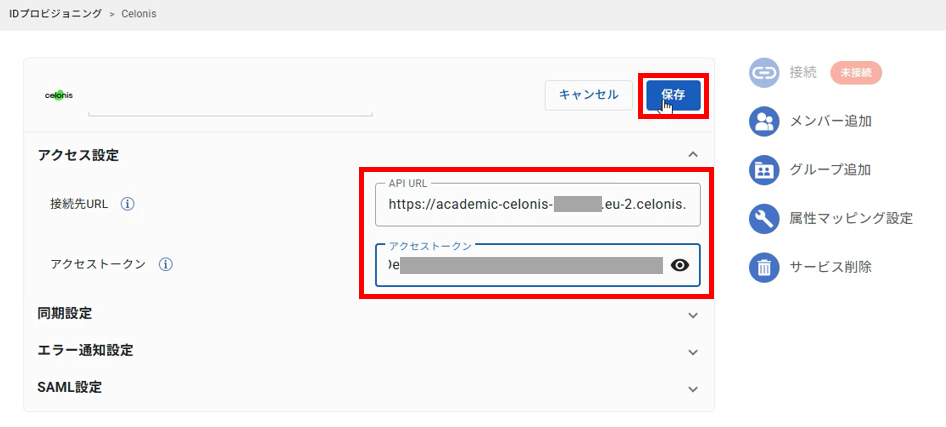Image resolution: width=946 pixels, height=427 pixels.
Task: Show info for アクセストークン label
Action: 166,264
